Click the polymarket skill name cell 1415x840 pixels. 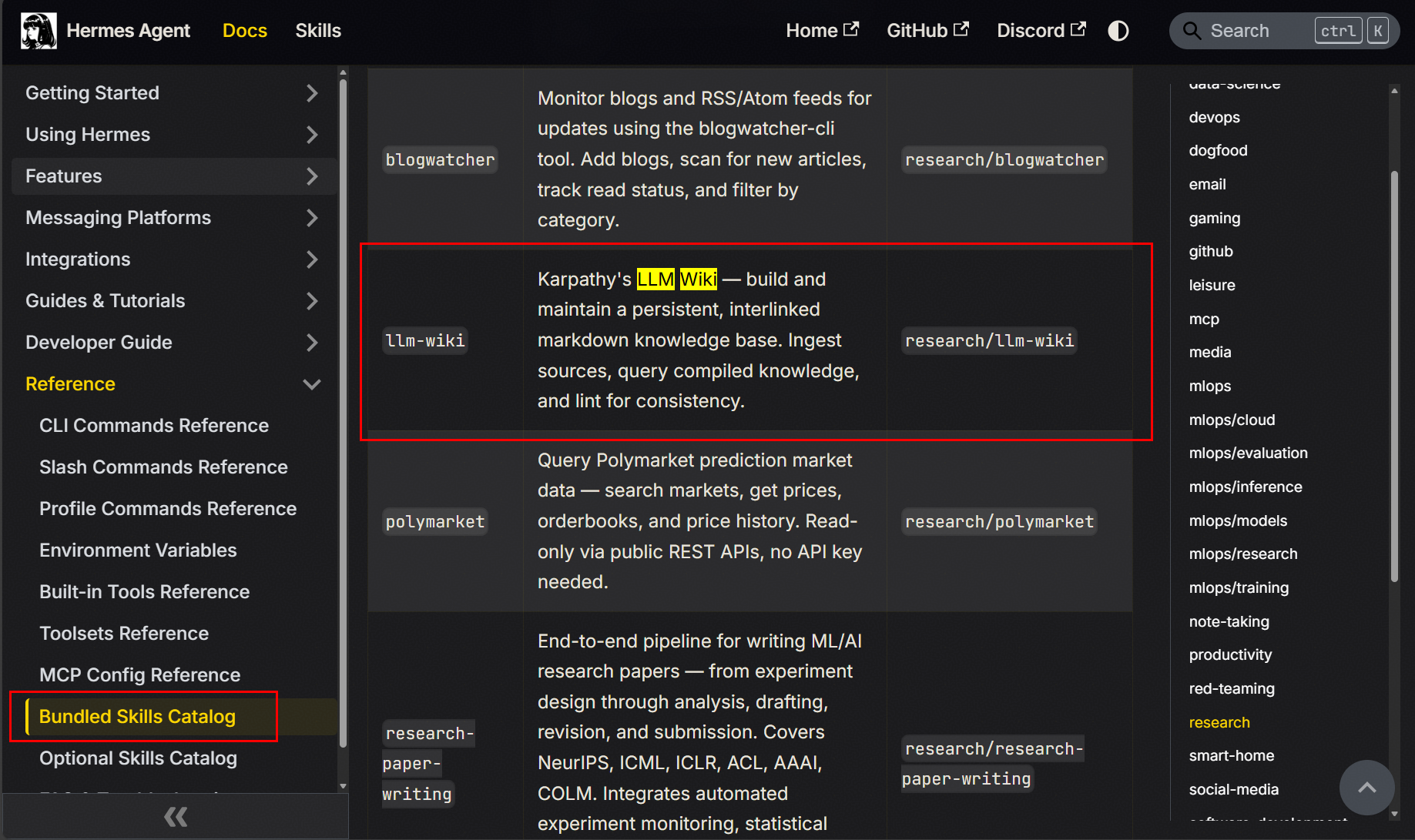coord(435,521)
